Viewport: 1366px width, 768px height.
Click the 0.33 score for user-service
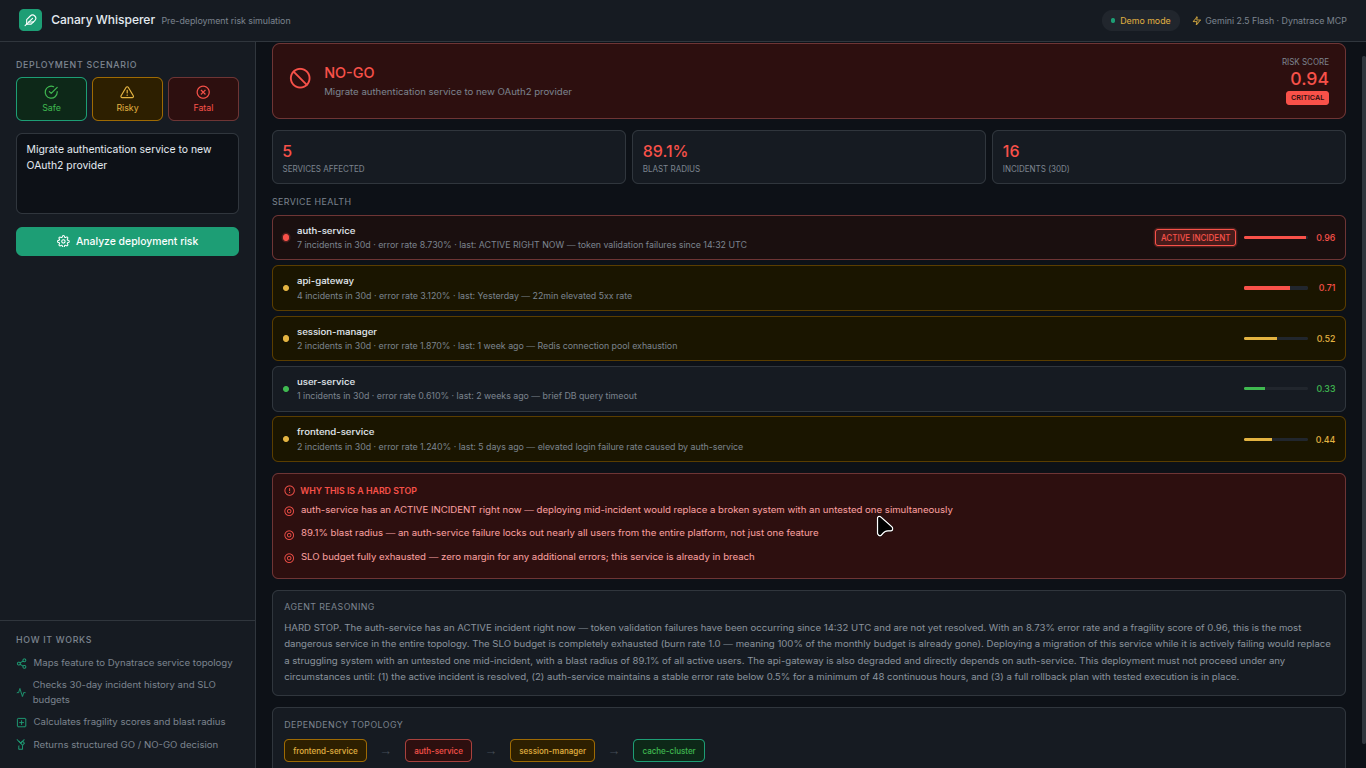(1326, 389)
